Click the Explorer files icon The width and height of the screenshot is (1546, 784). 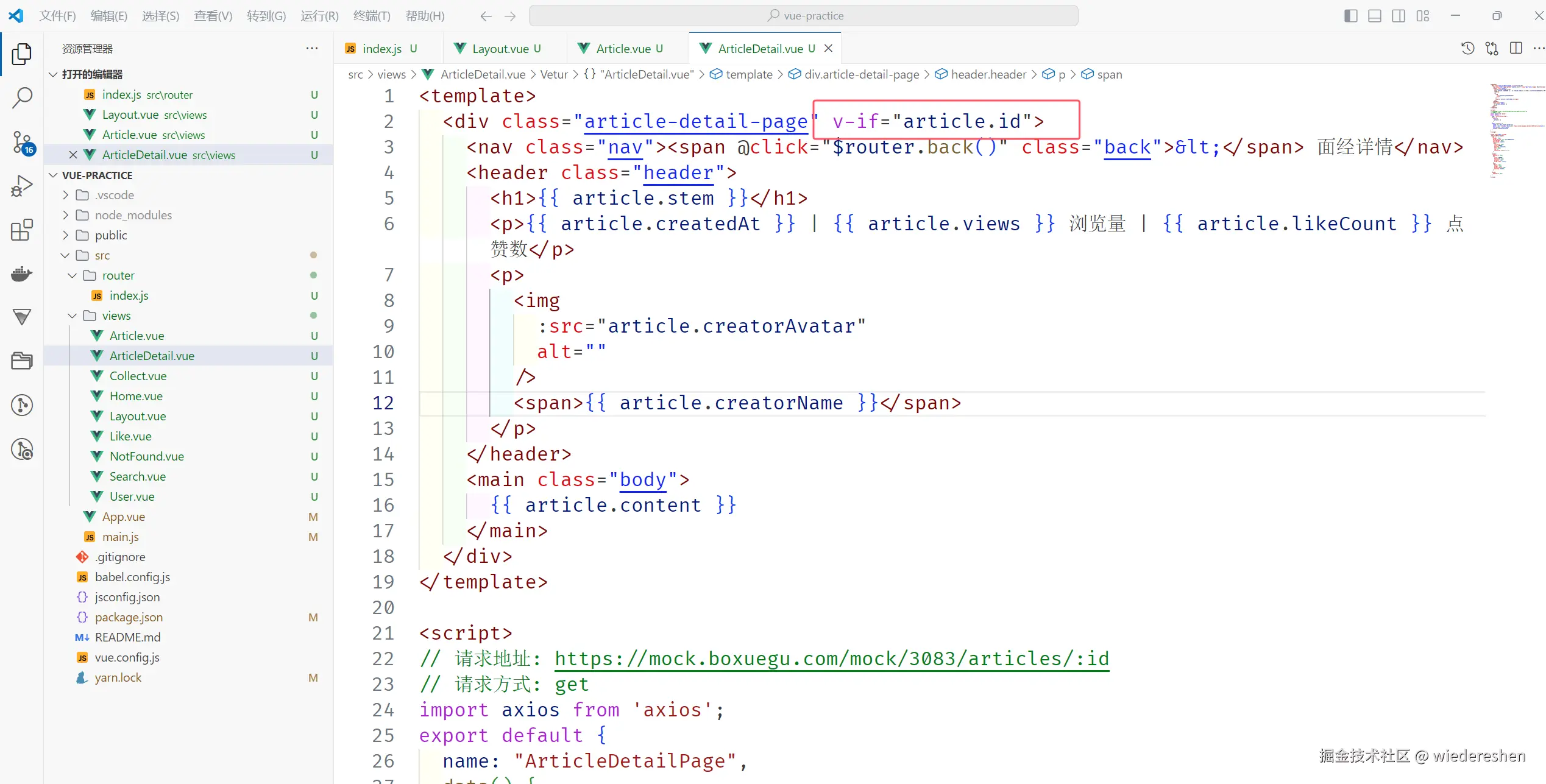(22, 54)
